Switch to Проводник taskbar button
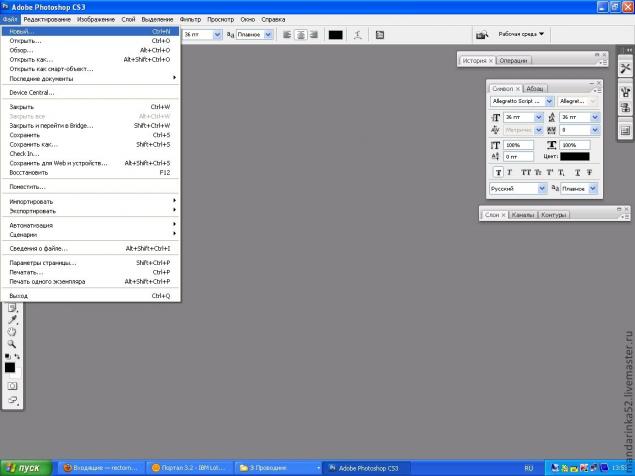This screenshot has width=635, height=476. click(277, 468)
